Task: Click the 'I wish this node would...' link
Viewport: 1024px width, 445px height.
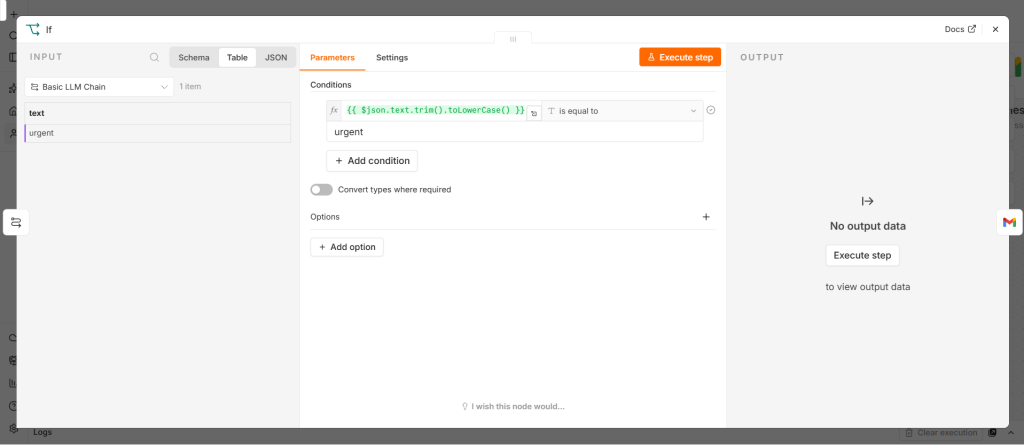Action: tap(513, 406)
